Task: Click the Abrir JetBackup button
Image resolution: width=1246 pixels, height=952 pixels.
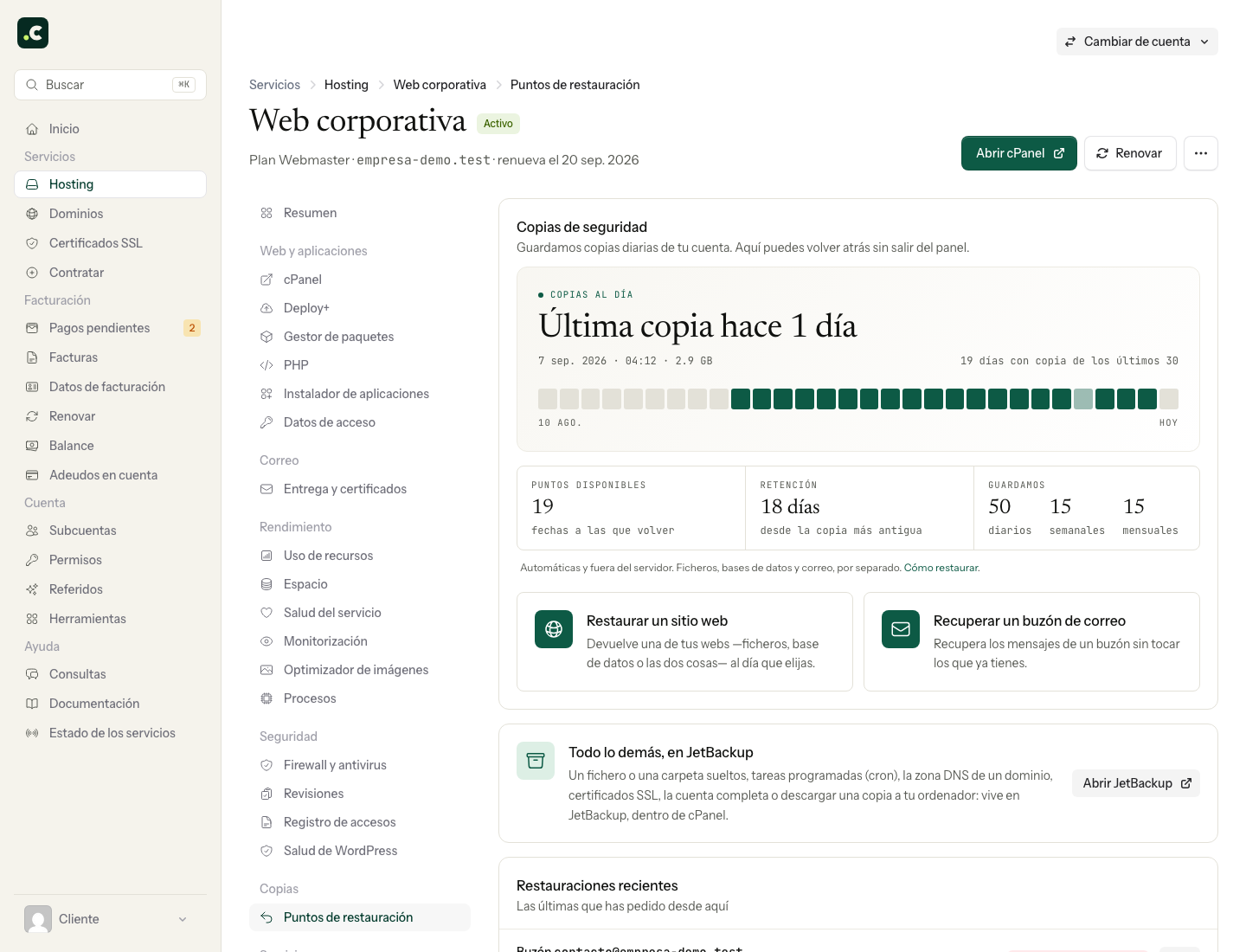Action: click(1136, 783)
